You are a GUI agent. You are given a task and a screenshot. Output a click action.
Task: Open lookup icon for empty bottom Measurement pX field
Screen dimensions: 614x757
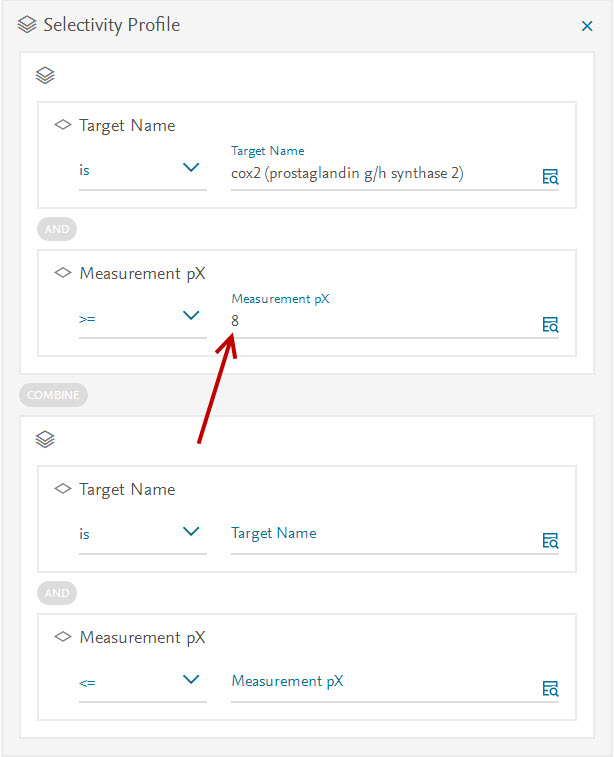pos(550,688)
